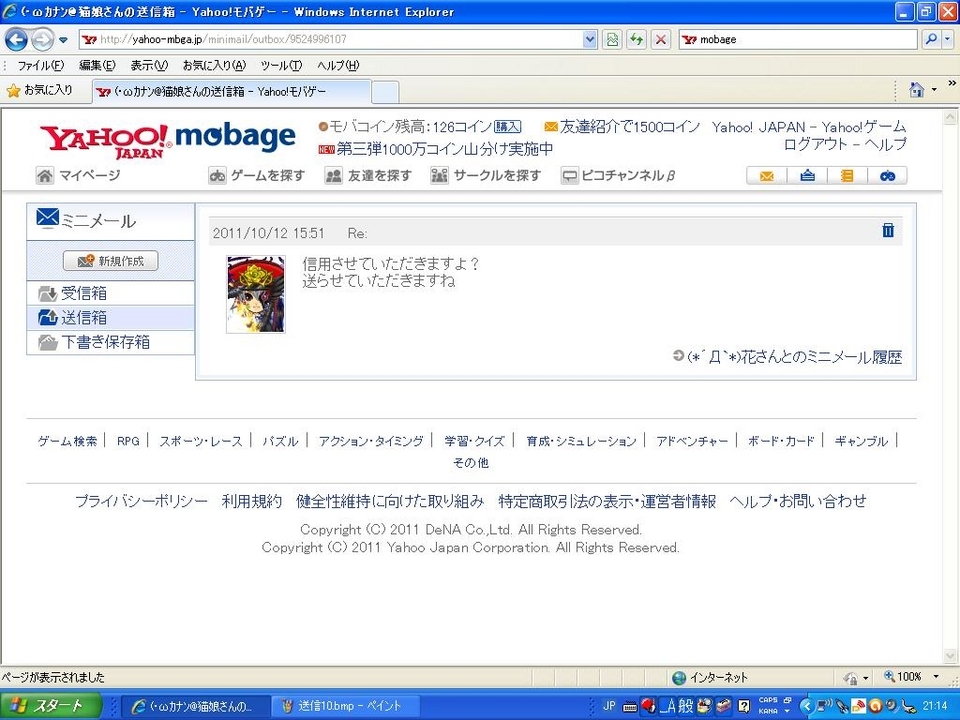Open a new blank browser tab
960x720 pixels.
click(385, 92)
